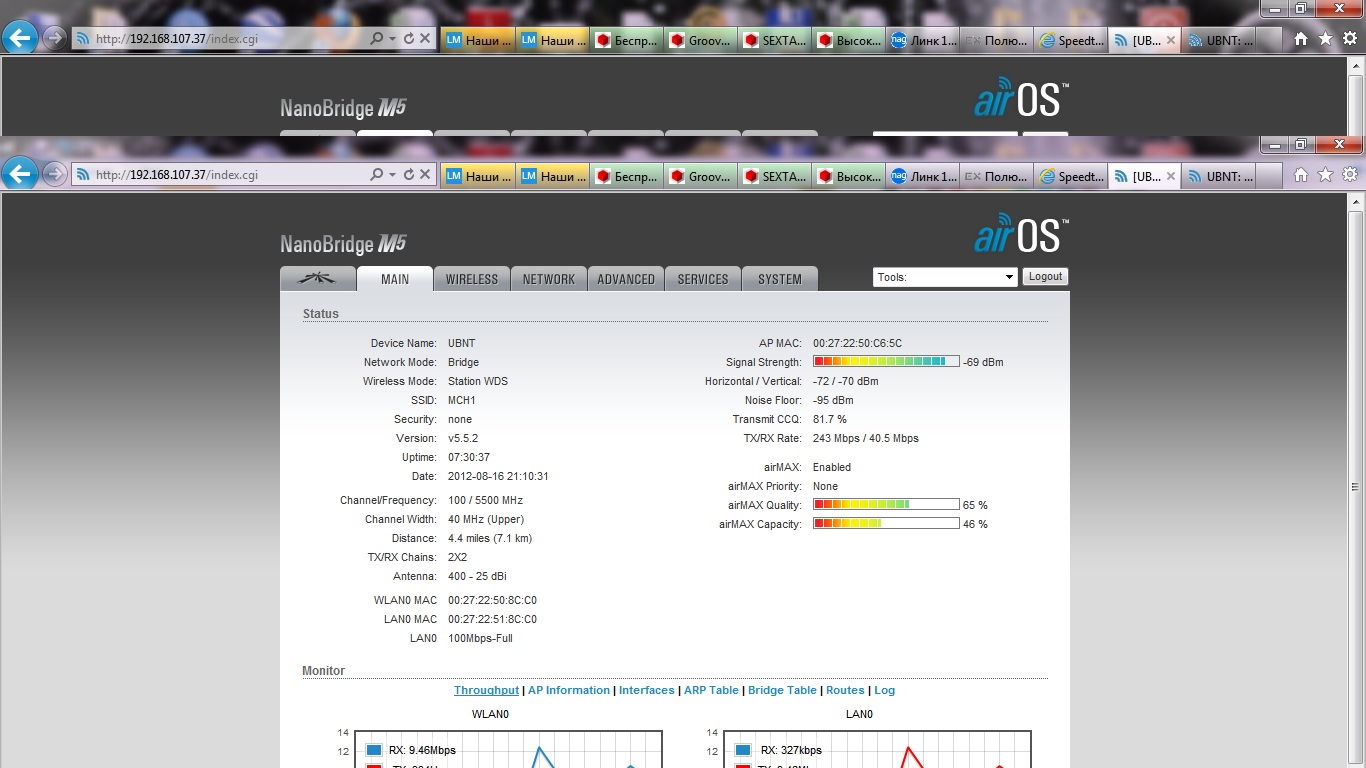The image size is (1366, 768).
Task: Click the airMAX Quality bar meter
Action: 886,505
